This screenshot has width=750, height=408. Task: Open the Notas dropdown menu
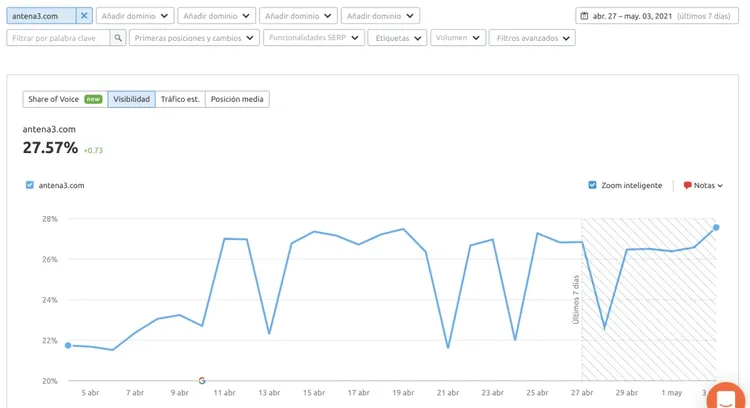(703, 185)
